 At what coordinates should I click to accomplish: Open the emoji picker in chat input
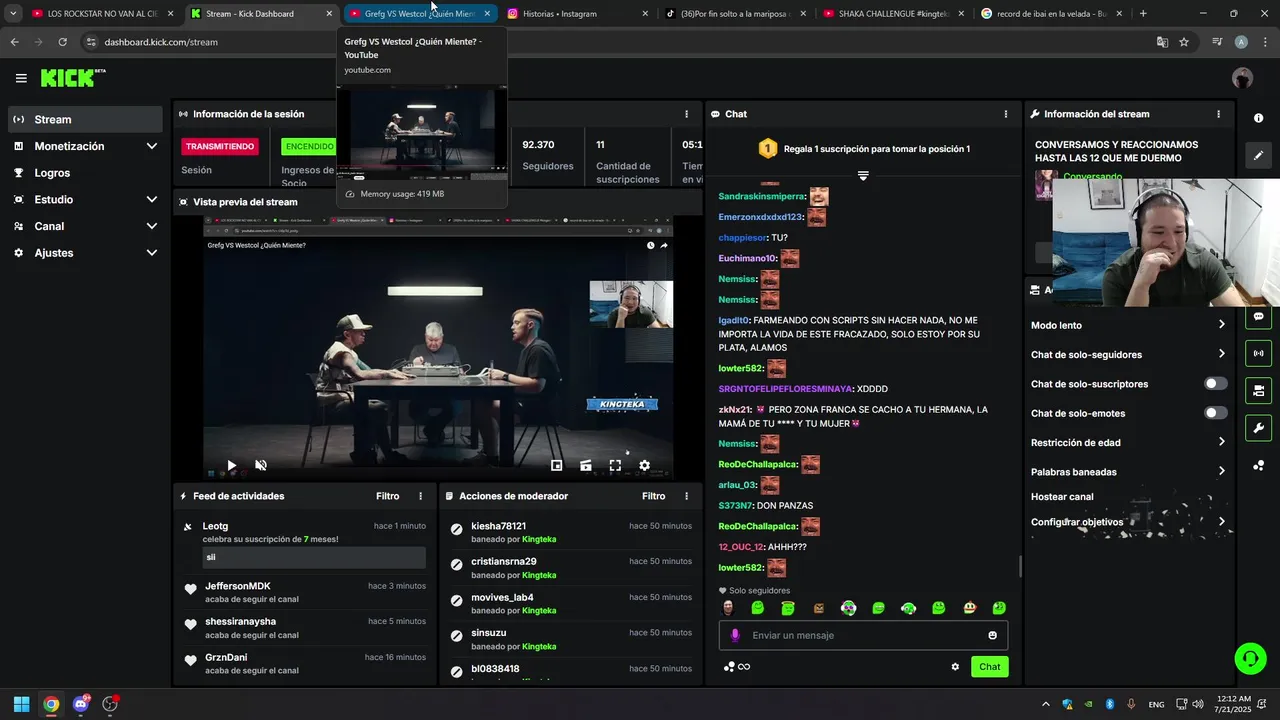[x=992, y=635]
